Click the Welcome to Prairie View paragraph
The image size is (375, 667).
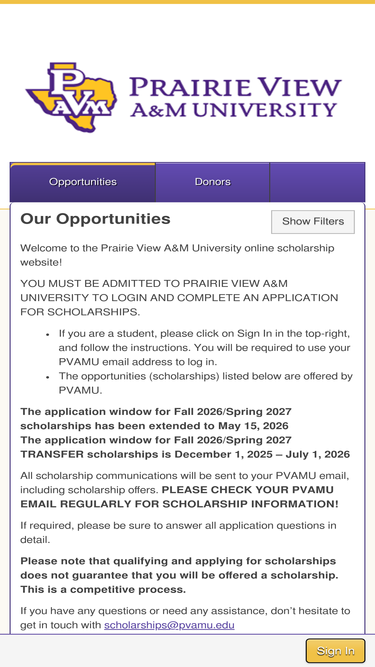(x=177, y=255)
